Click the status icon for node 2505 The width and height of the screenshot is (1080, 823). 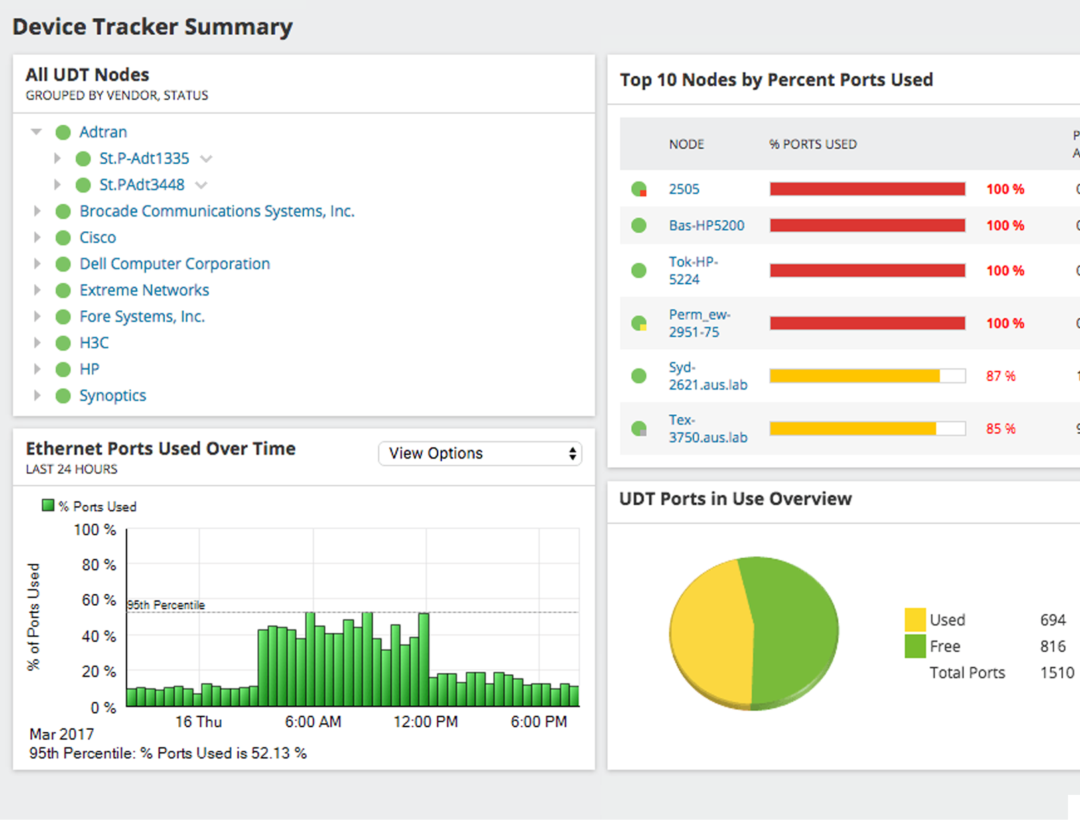[639, 189]
